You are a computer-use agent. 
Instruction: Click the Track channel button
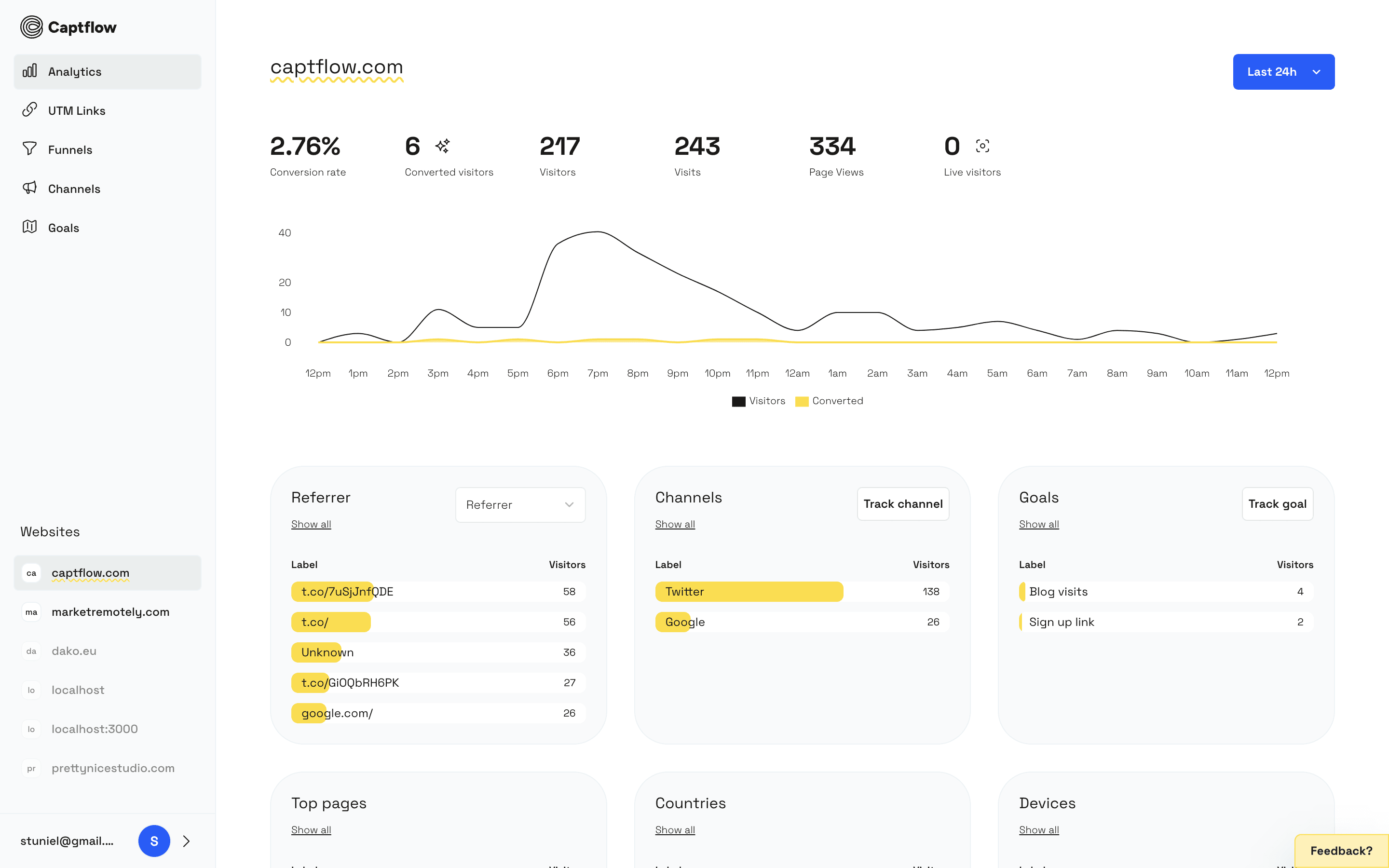[x=902, y=503]
